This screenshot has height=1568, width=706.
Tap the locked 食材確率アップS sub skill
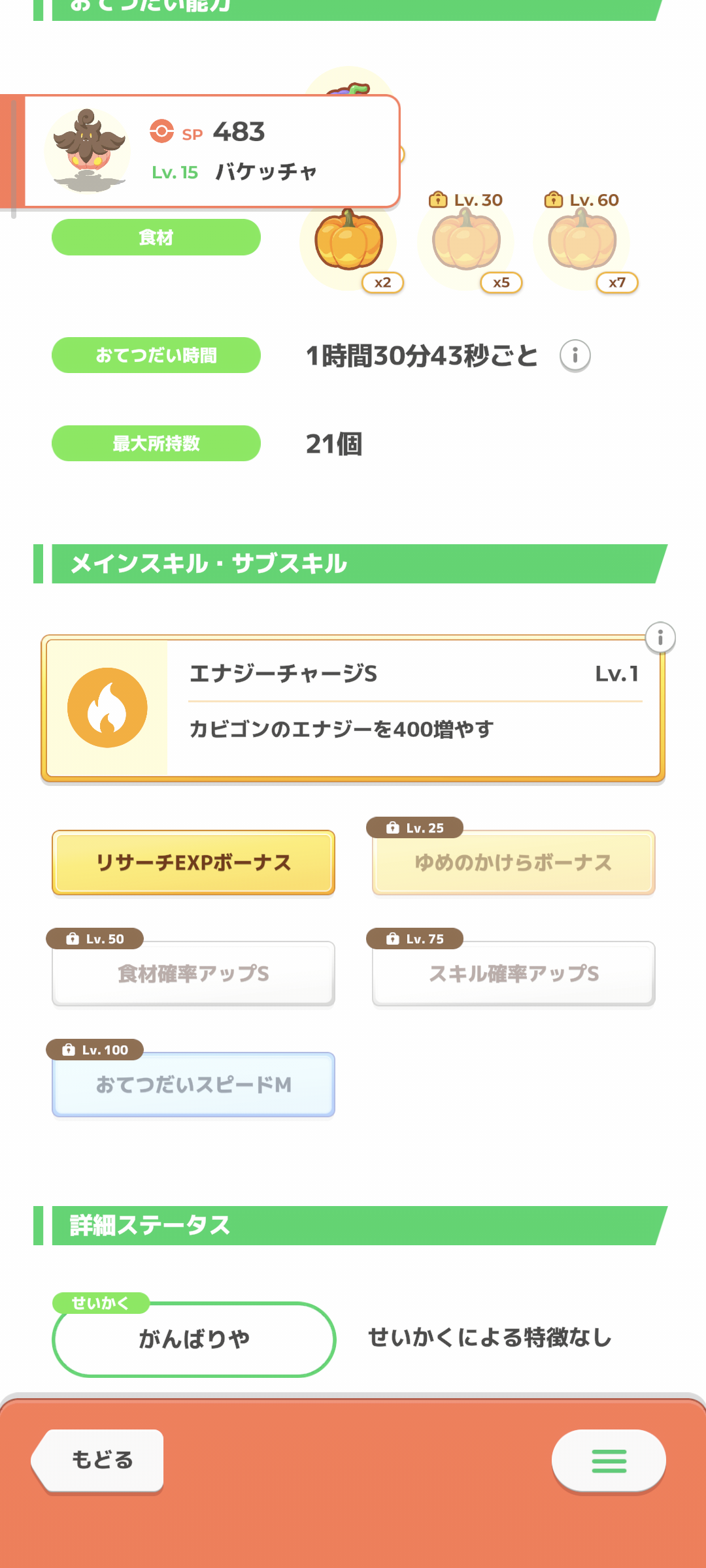193,973
